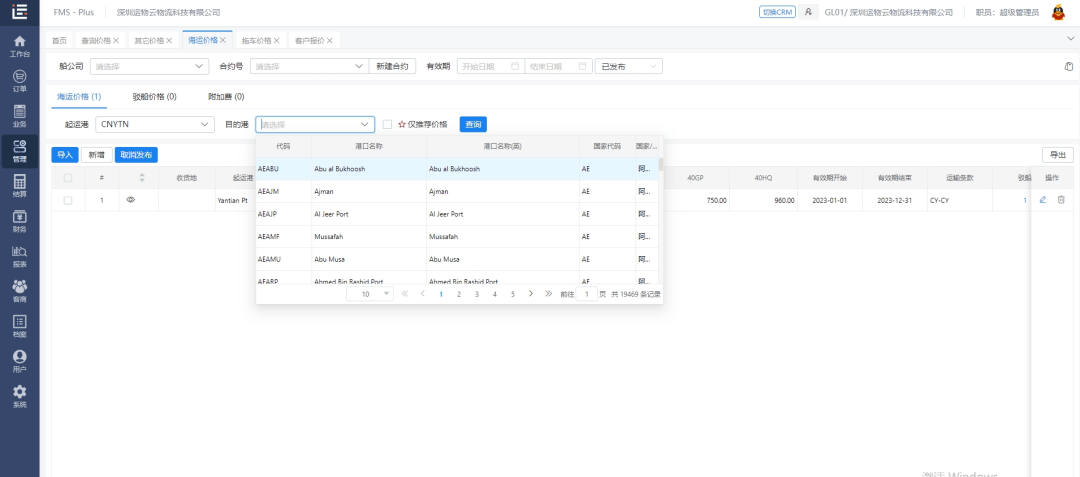Image resolution: width=1080 pixels, height=477 pixels.
Task: Switch to the 附加费 (0) tab
Action: click(225, 97)
